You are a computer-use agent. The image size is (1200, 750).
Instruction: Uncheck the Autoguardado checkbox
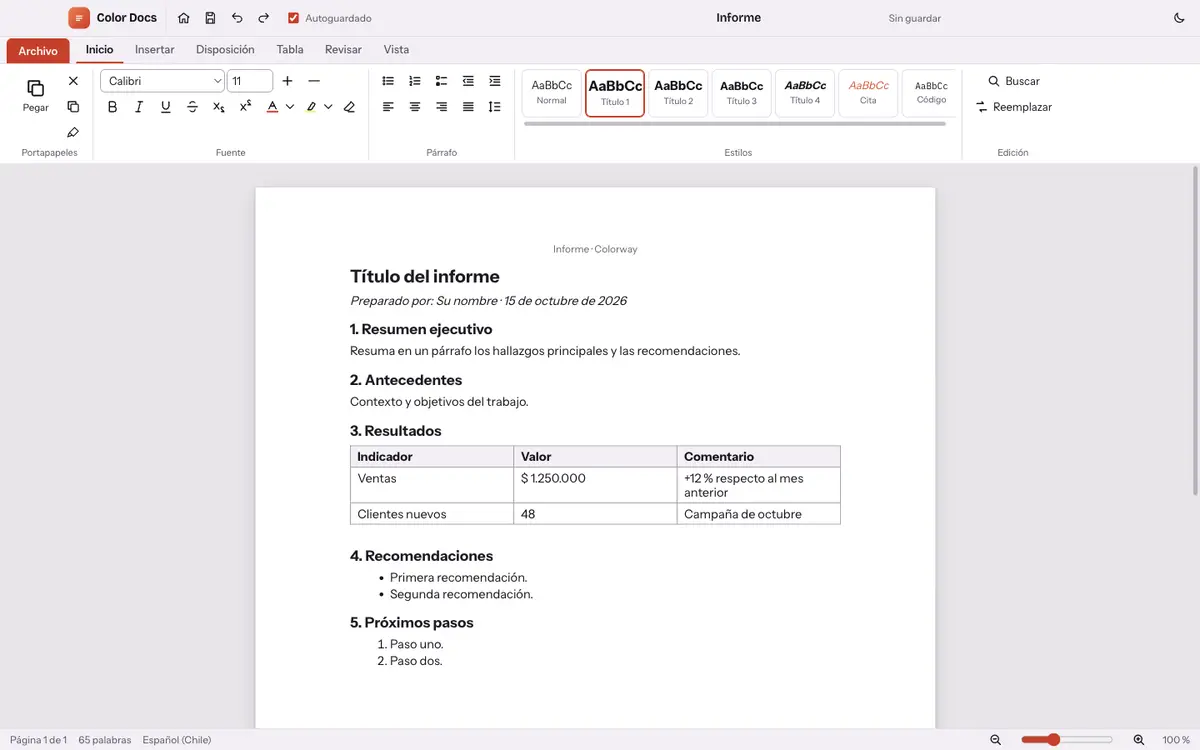coord(293,18)
